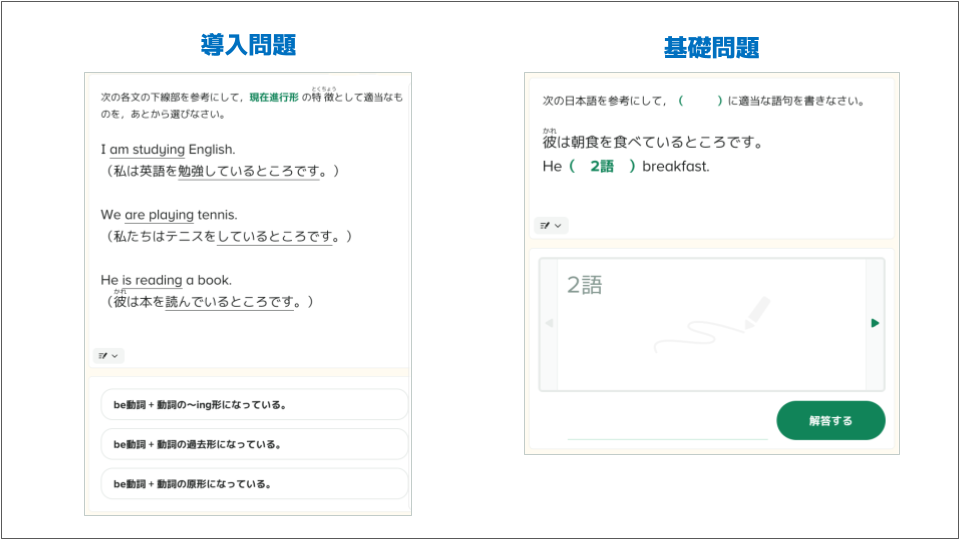Click sentence 'I am studying English.'
Viewport: 960px width, 540px height.
click(x=168, y=149)
